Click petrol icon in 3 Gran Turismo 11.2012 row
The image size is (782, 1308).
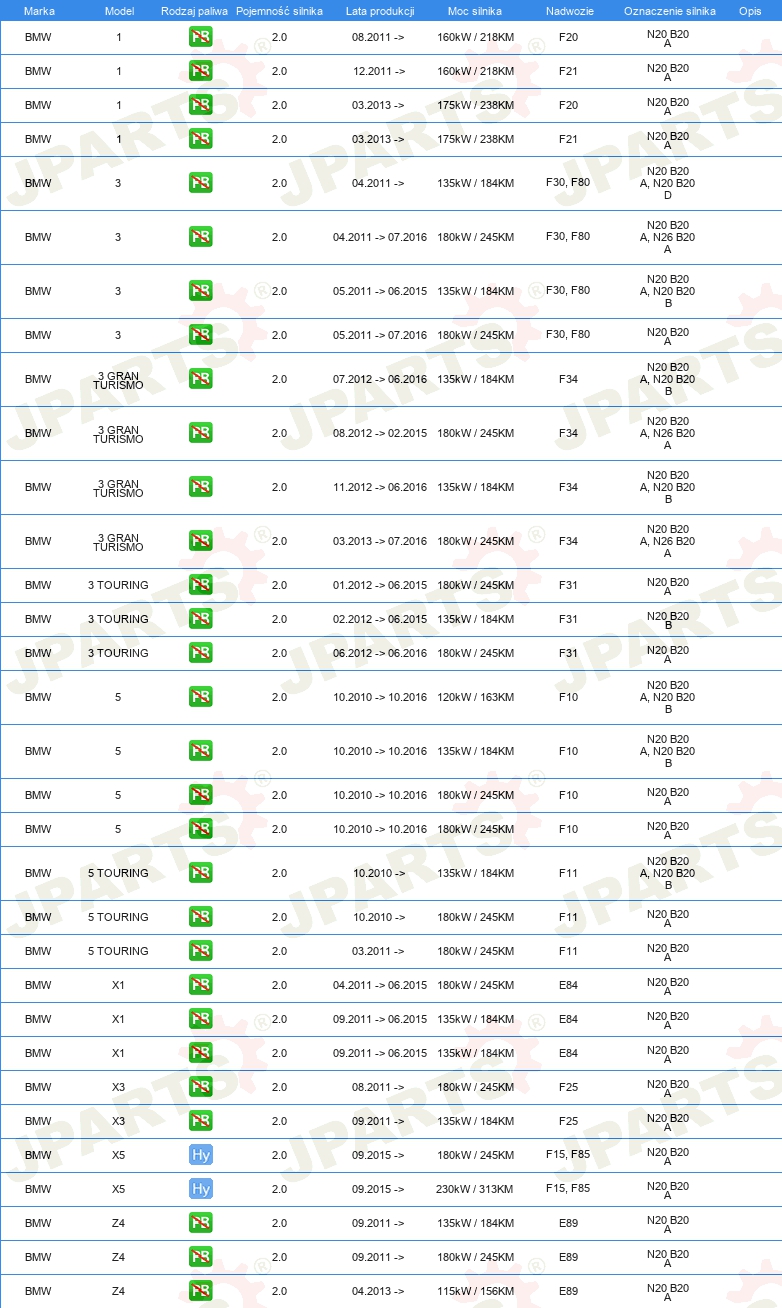point(201,487)
